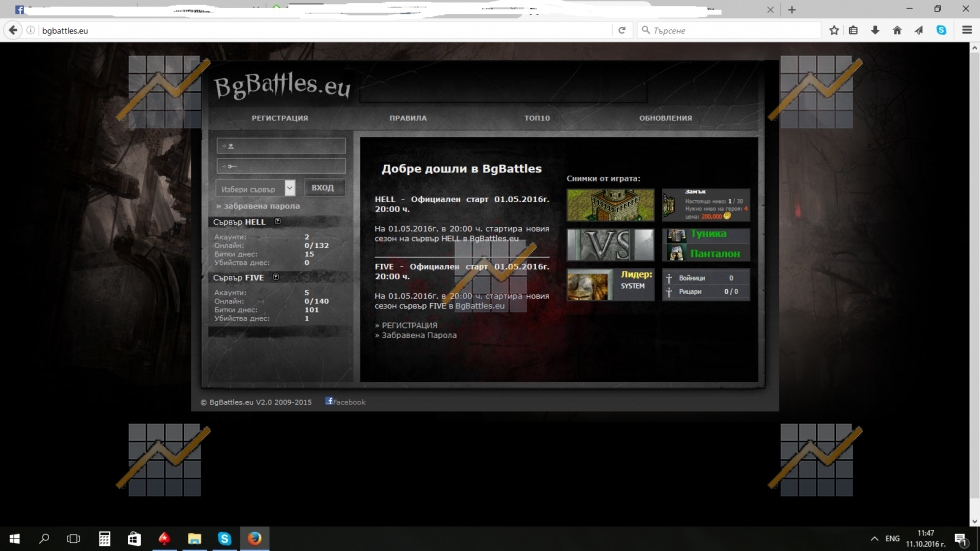Click the address bar with bgbattles.eu
This screenshot has width=980, height=551.
(325, 30)
